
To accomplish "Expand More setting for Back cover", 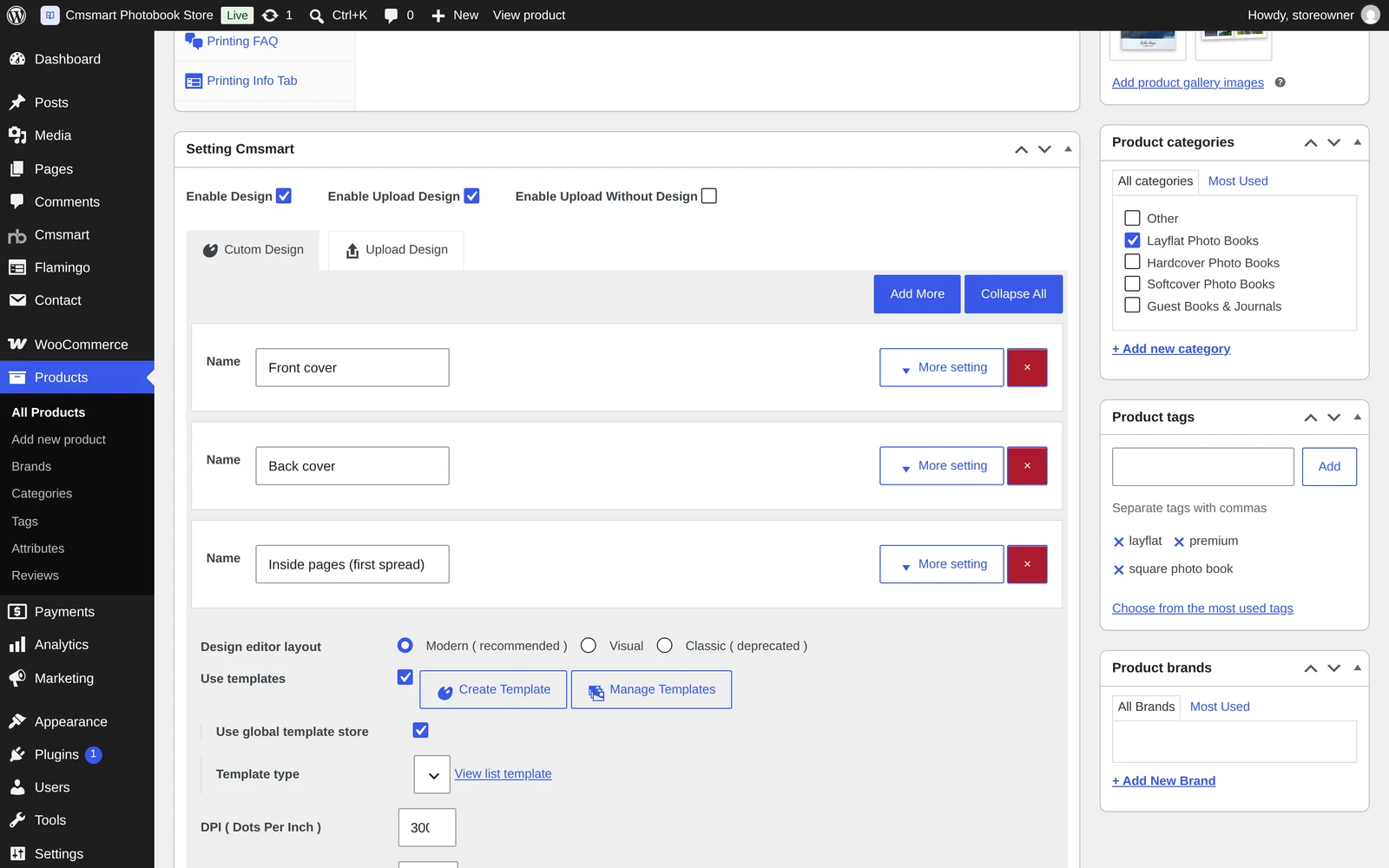I will 942,466.
